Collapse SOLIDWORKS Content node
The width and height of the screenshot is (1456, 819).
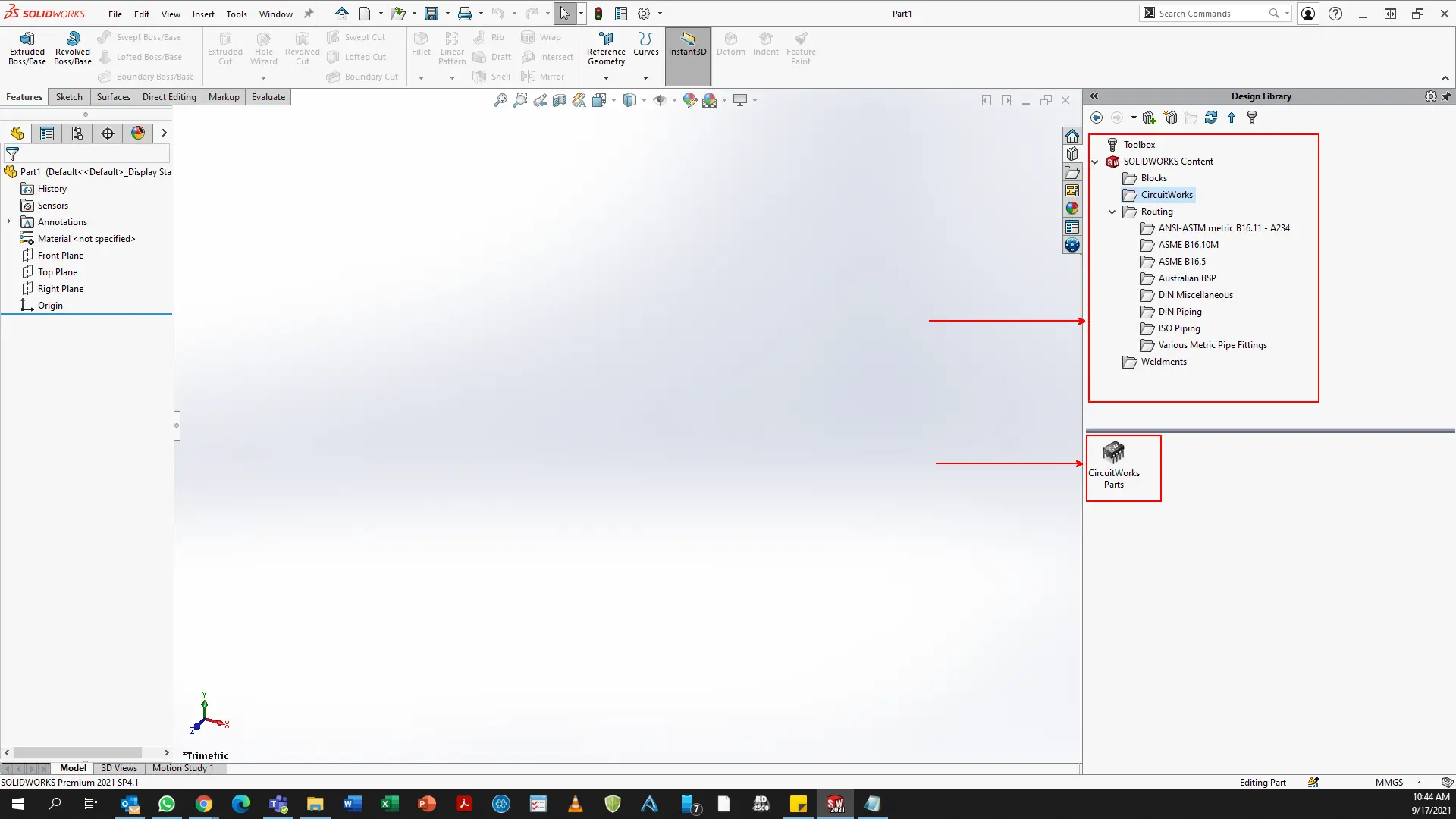(x=1095, y=162)
